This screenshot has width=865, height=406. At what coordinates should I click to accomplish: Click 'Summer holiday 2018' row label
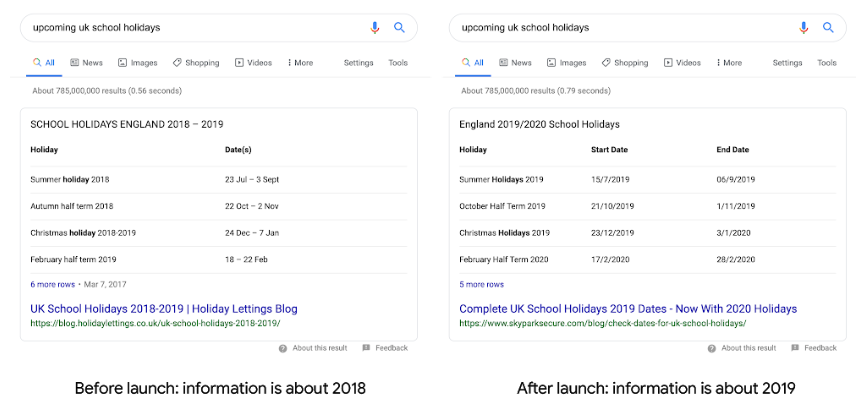click(x=70, y=179)
